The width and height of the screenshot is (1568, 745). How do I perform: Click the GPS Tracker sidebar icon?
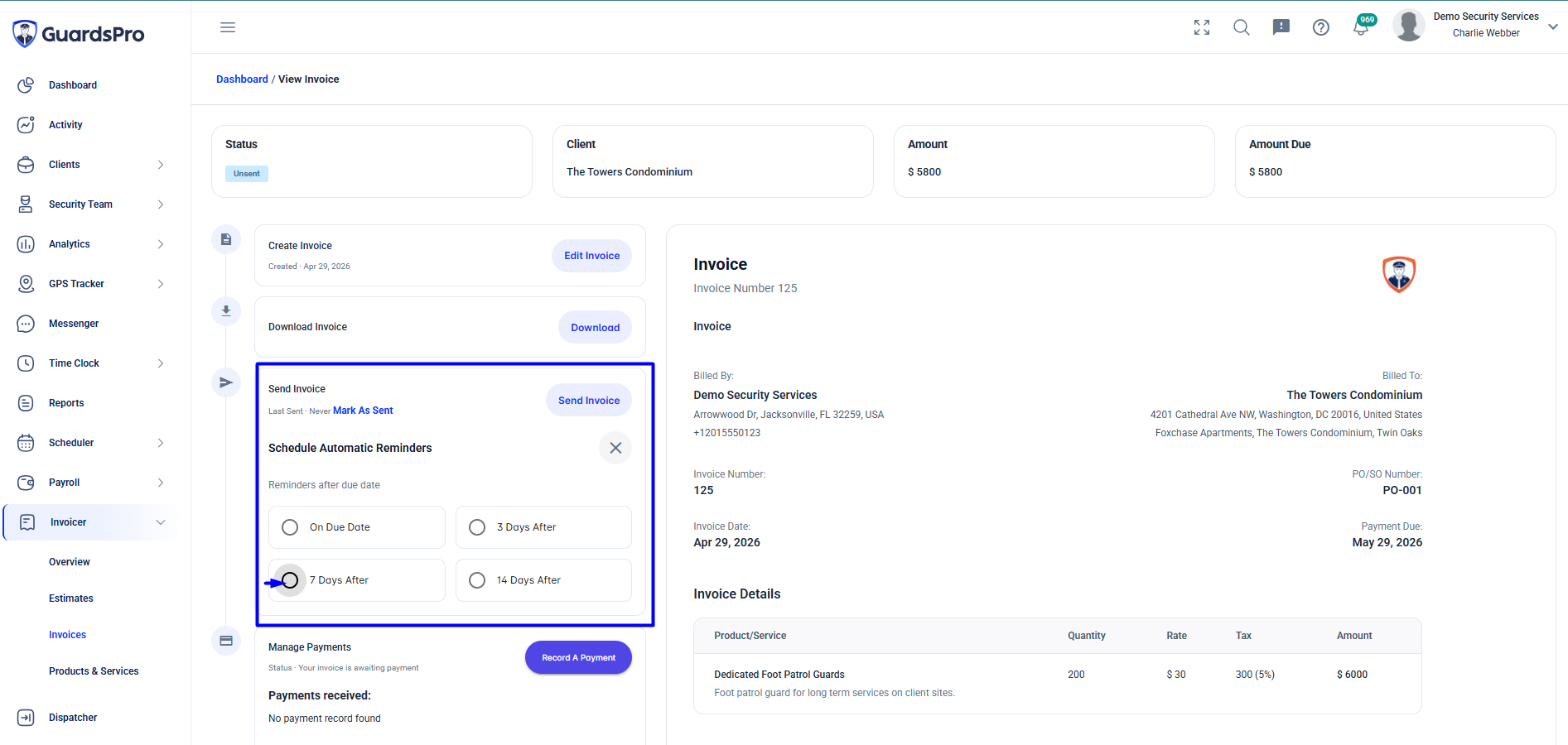tap(26, 284)
